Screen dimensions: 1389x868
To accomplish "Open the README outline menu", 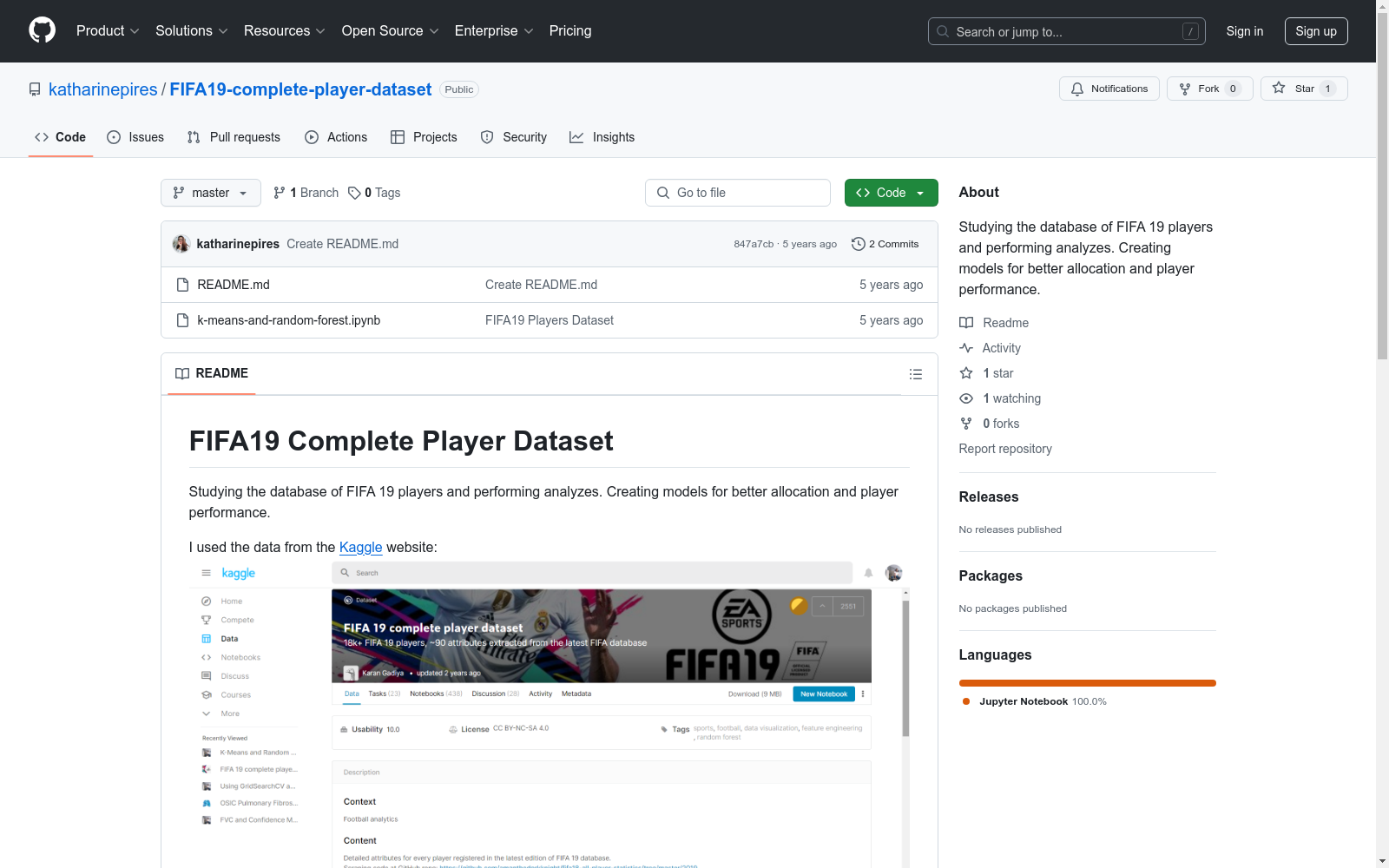I will tap(915, 374).
